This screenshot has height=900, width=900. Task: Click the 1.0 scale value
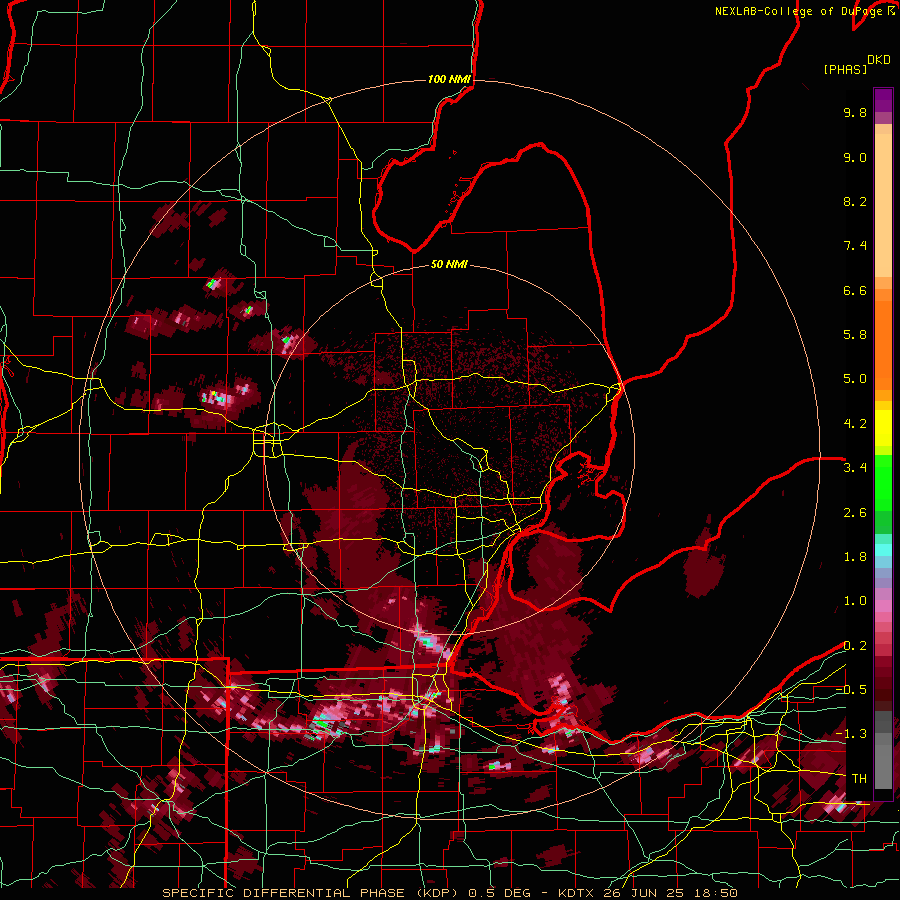[x=855, y=601]
